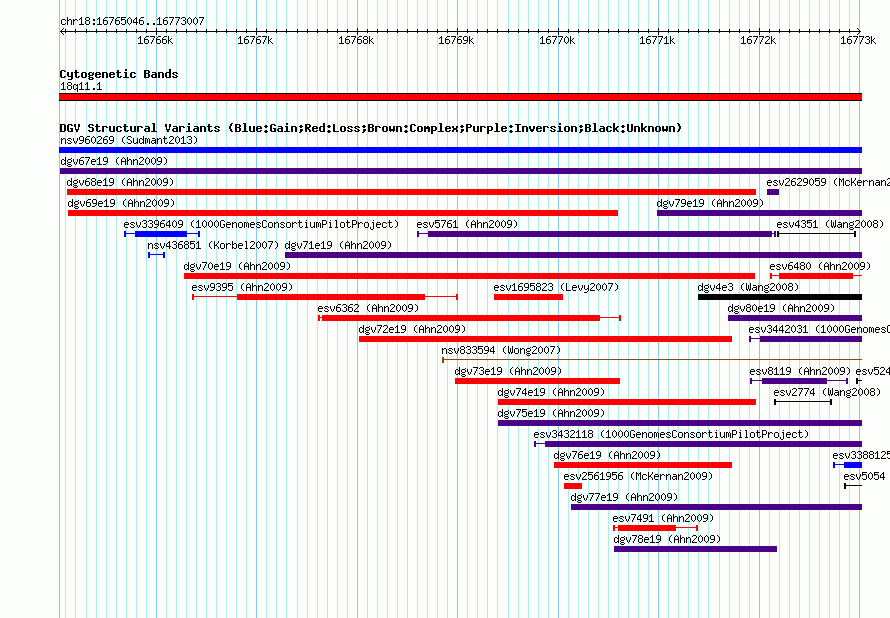Click the dgv78e19 (Ahn2009) label
This screenshot has width=890, height=618.
pos(668,539)
